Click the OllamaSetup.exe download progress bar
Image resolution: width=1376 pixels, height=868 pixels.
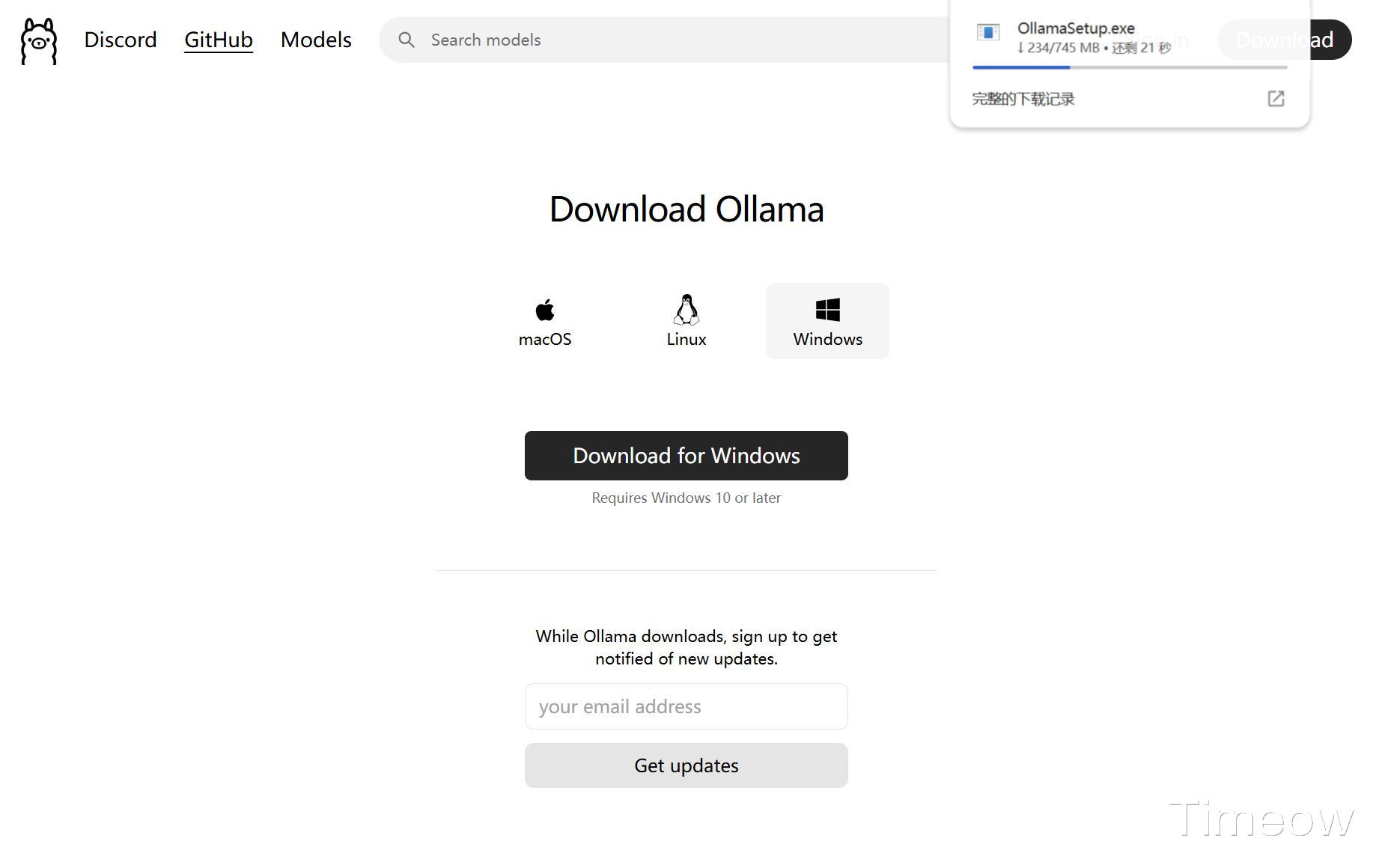[x=1129, y=67]
